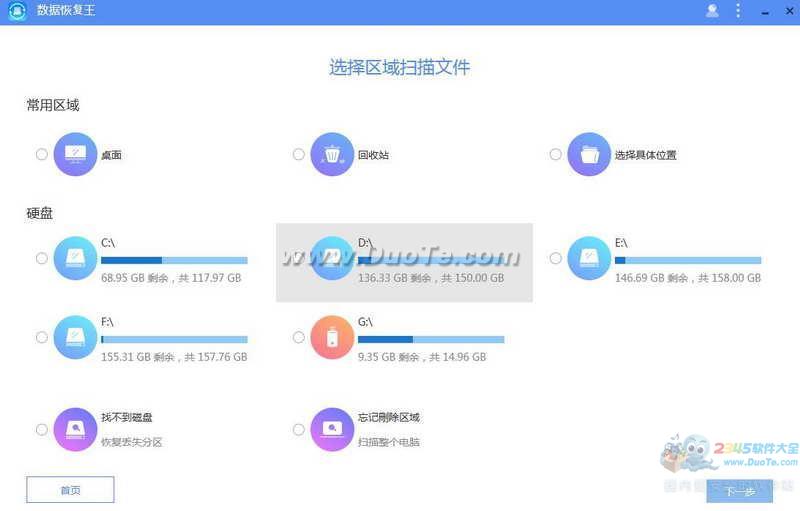
Task: Select the 桌面 radio button
Action: 42,154
